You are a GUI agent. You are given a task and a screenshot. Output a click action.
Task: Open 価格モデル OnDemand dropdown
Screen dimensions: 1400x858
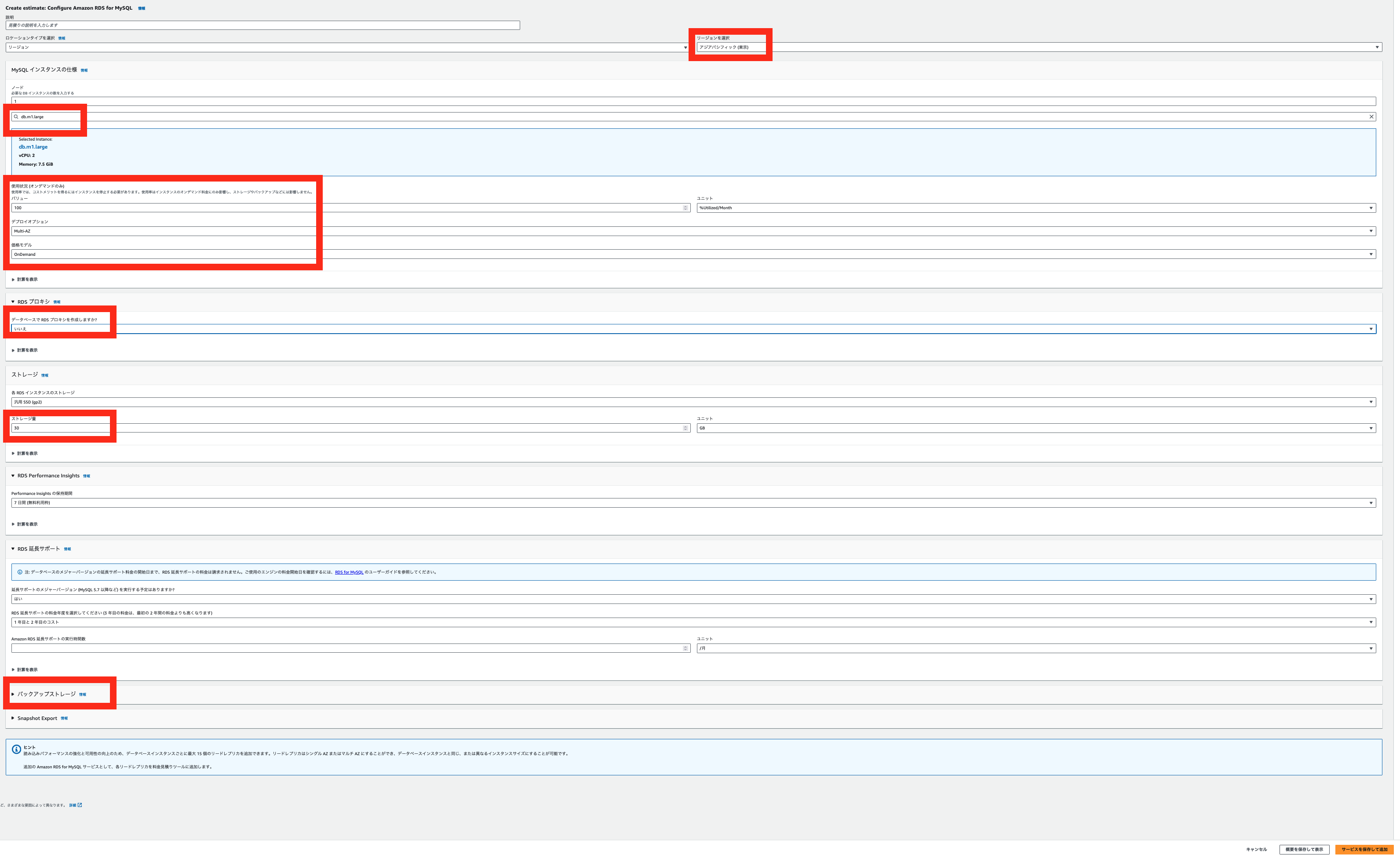point(693,254)
